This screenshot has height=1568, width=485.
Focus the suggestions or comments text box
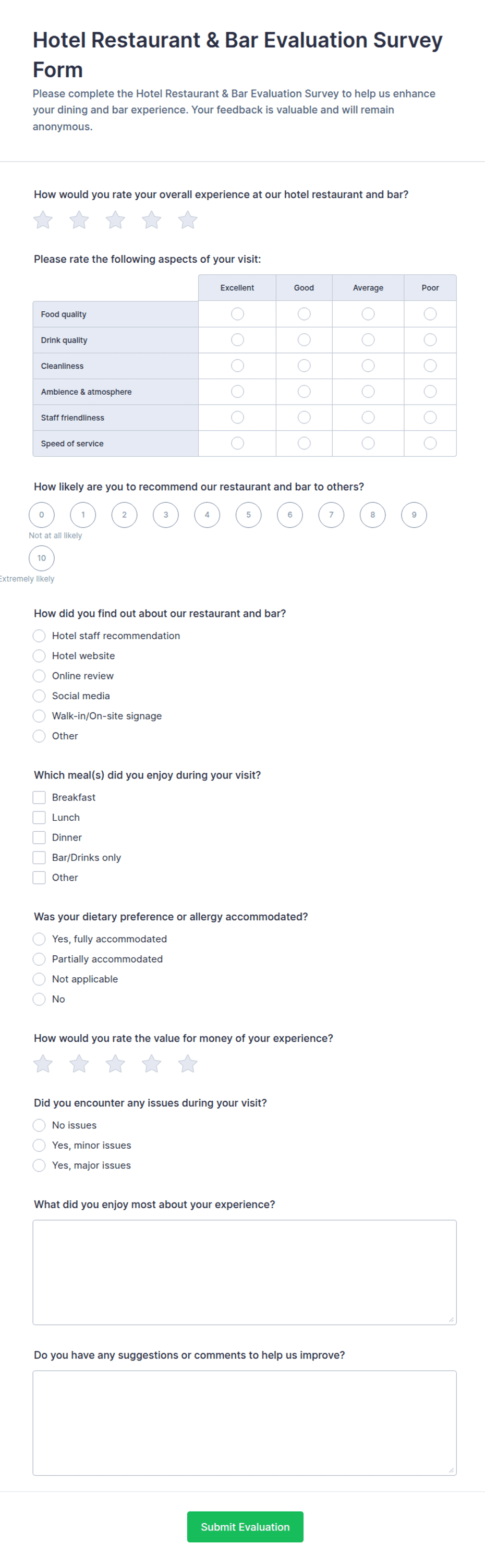(x=245, y=1423)
